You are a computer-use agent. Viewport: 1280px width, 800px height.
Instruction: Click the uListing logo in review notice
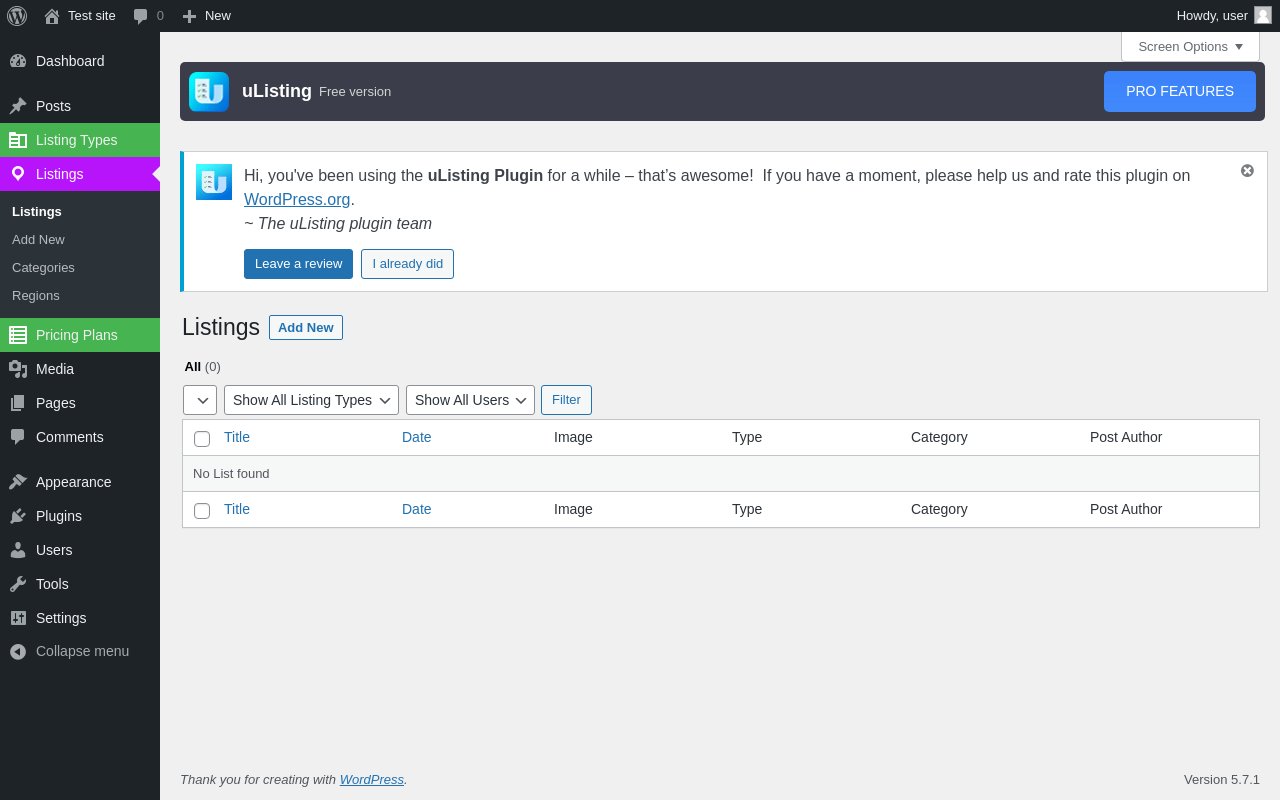[214, 182]
